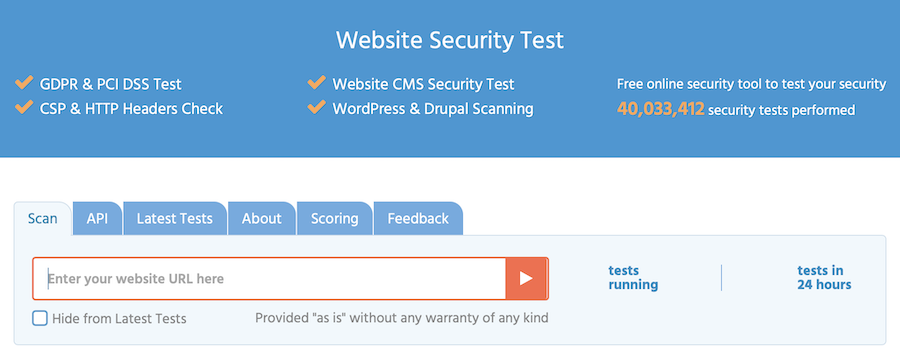Image resolution: width=900 pixels, height=361 pixels.
Task: Focus the website URL input field
Action: point(269,278)
